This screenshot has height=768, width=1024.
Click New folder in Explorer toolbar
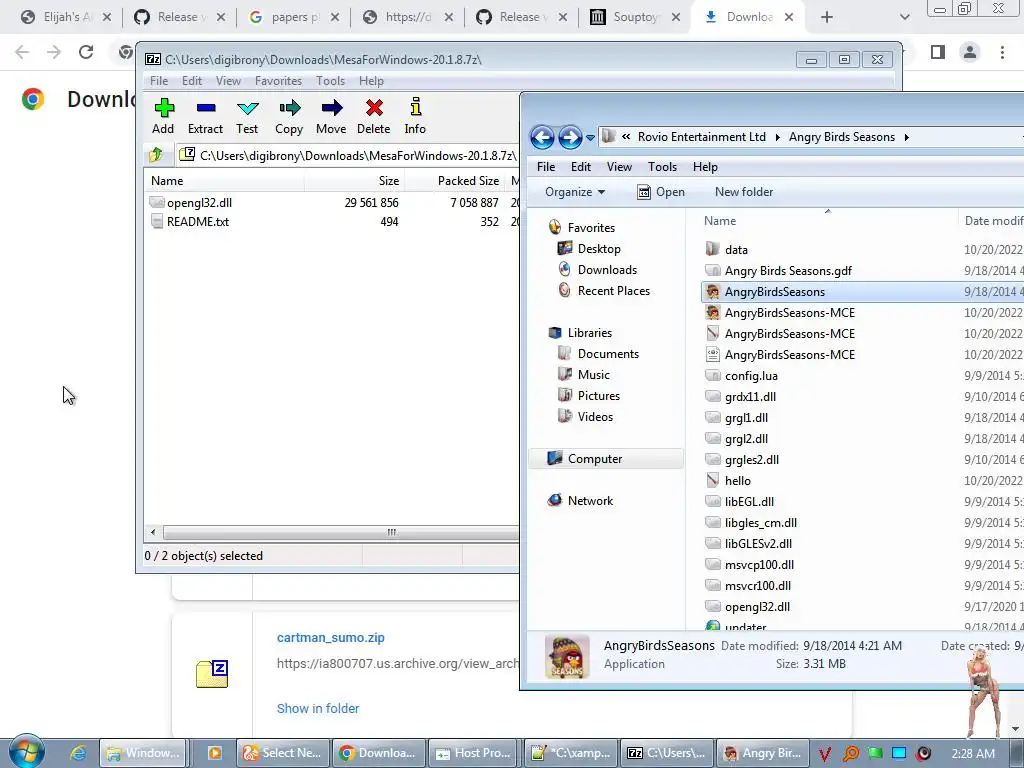pyautogui.click(x=744, y=192)
